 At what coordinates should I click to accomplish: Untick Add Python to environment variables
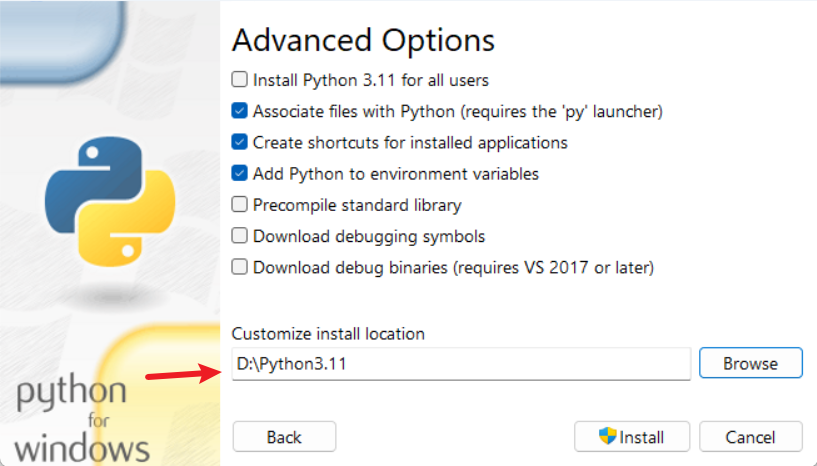click(239, 174)
